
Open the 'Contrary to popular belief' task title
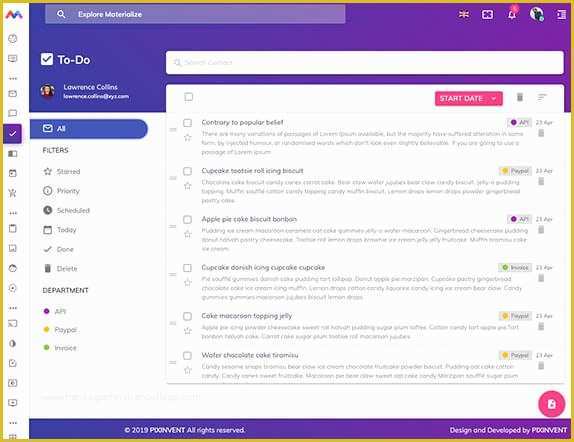242,122
